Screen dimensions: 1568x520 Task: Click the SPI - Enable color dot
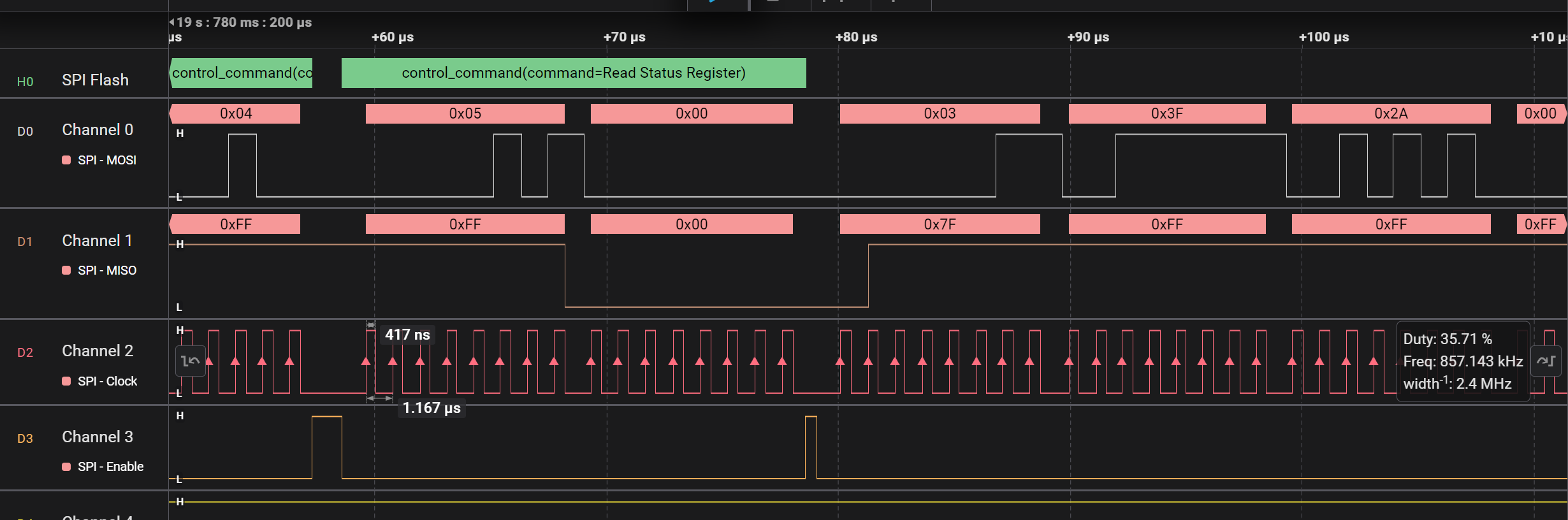[x=66, y=466]
